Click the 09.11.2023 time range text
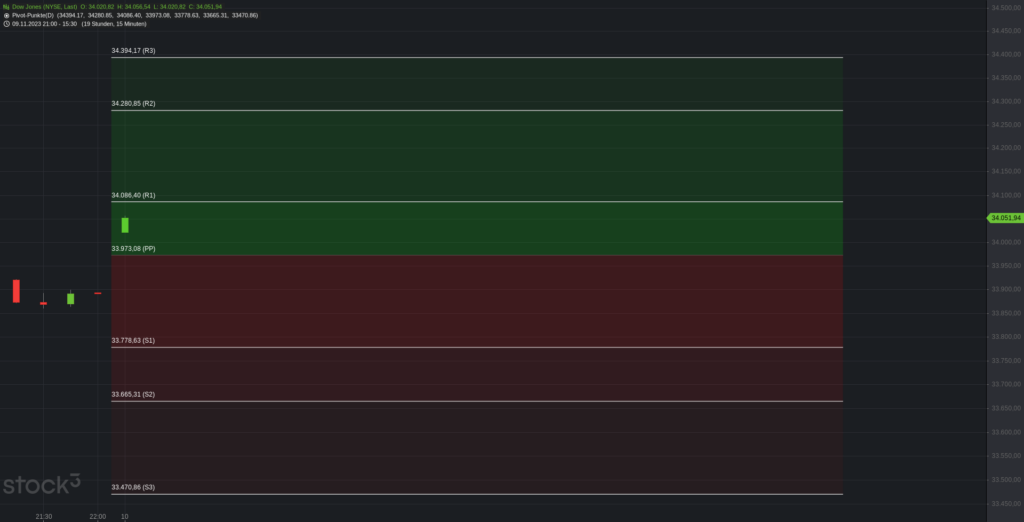The height and width of the screenshot is (522, 1024). (x=44, y=24)
